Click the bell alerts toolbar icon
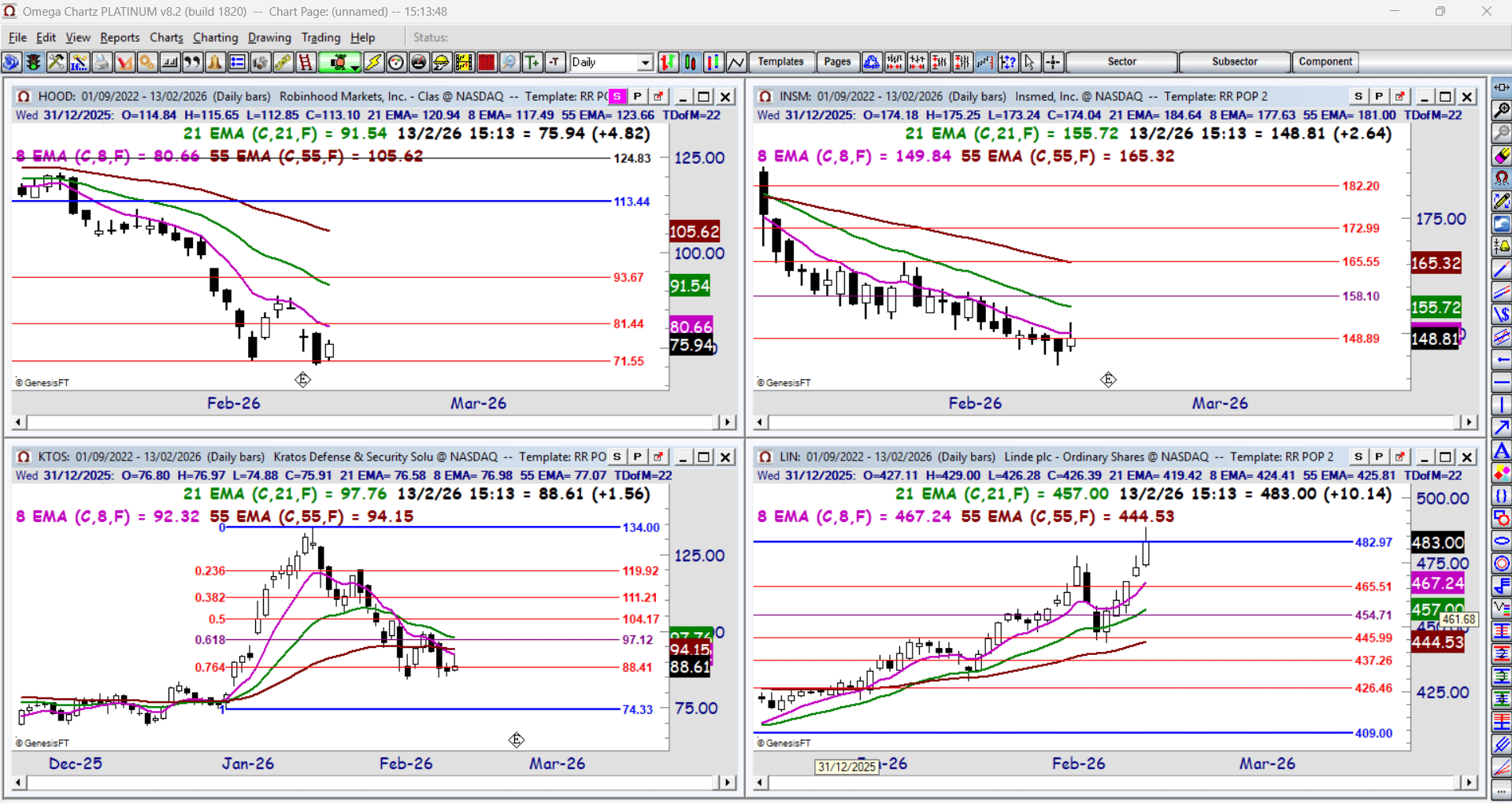1512x803 pixels. click(215, 62)
